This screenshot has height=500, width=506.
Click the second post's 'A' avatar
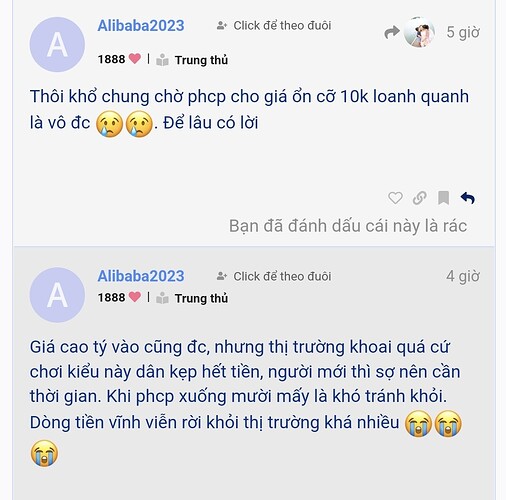(57, 295)
